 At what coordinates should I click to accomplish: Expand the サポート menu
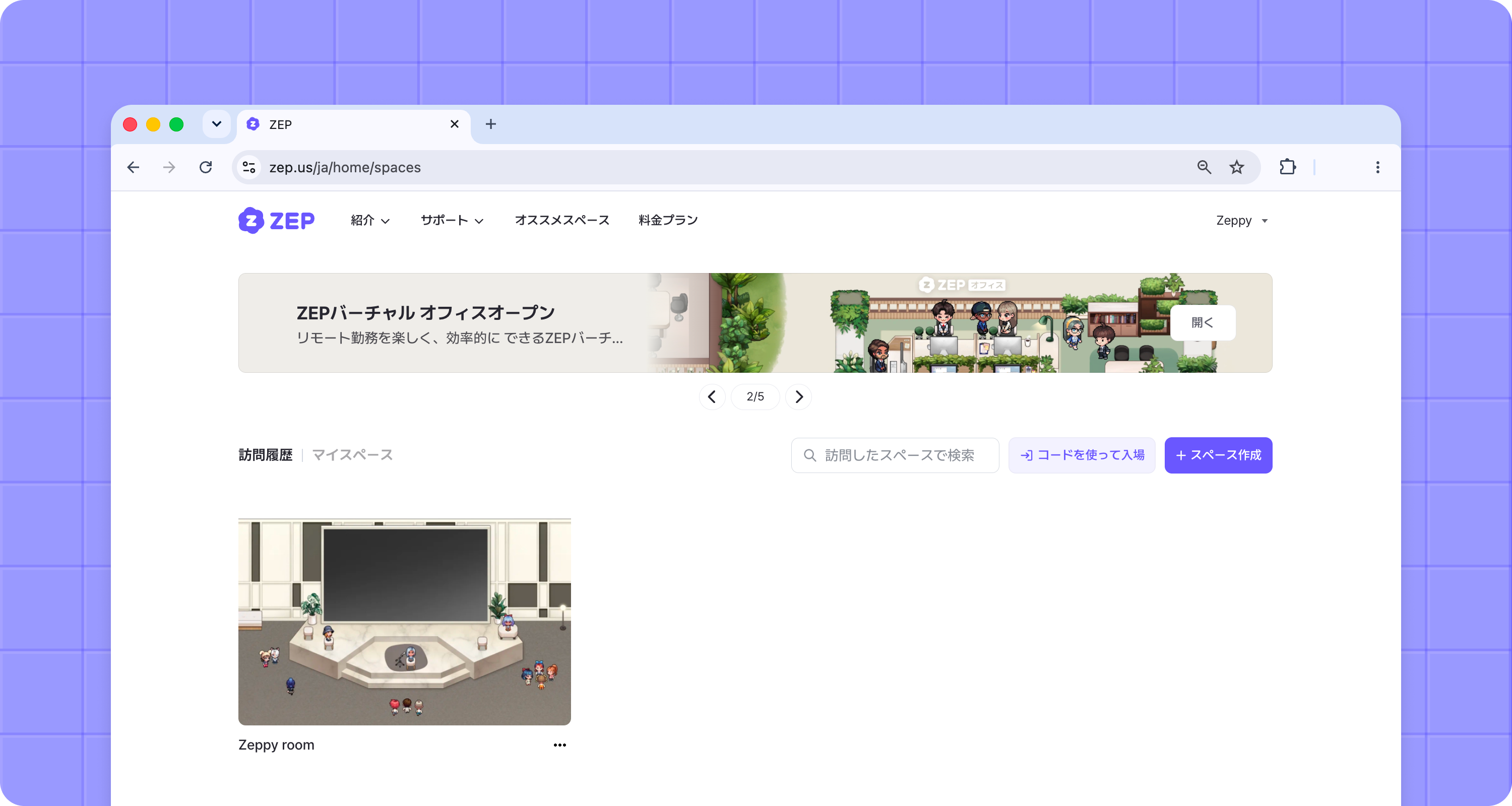point(452,221)
